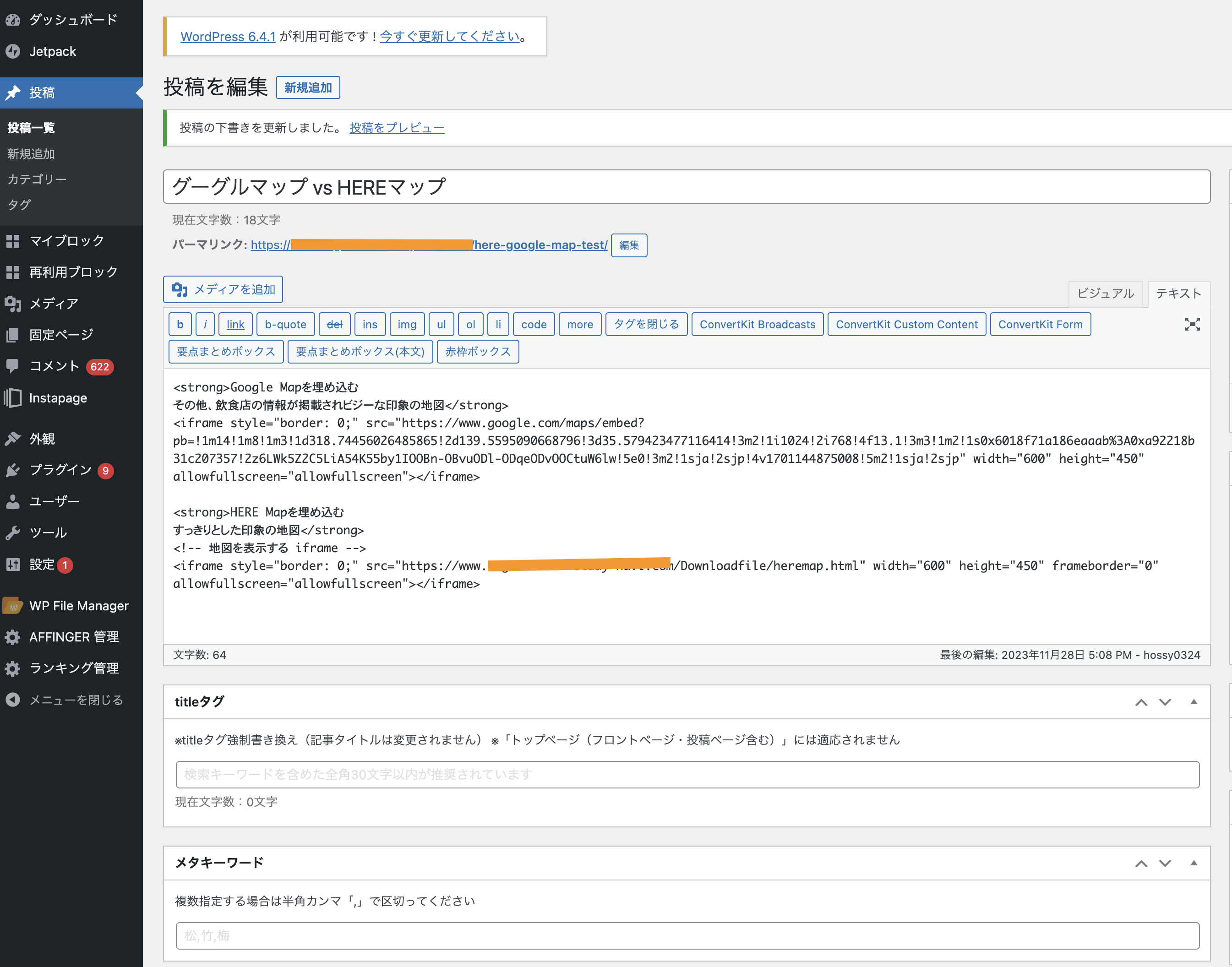The height and width of the screenshot is (967, 1232).
Task: Open the Jetpack menu
Action: click(52, 51)
